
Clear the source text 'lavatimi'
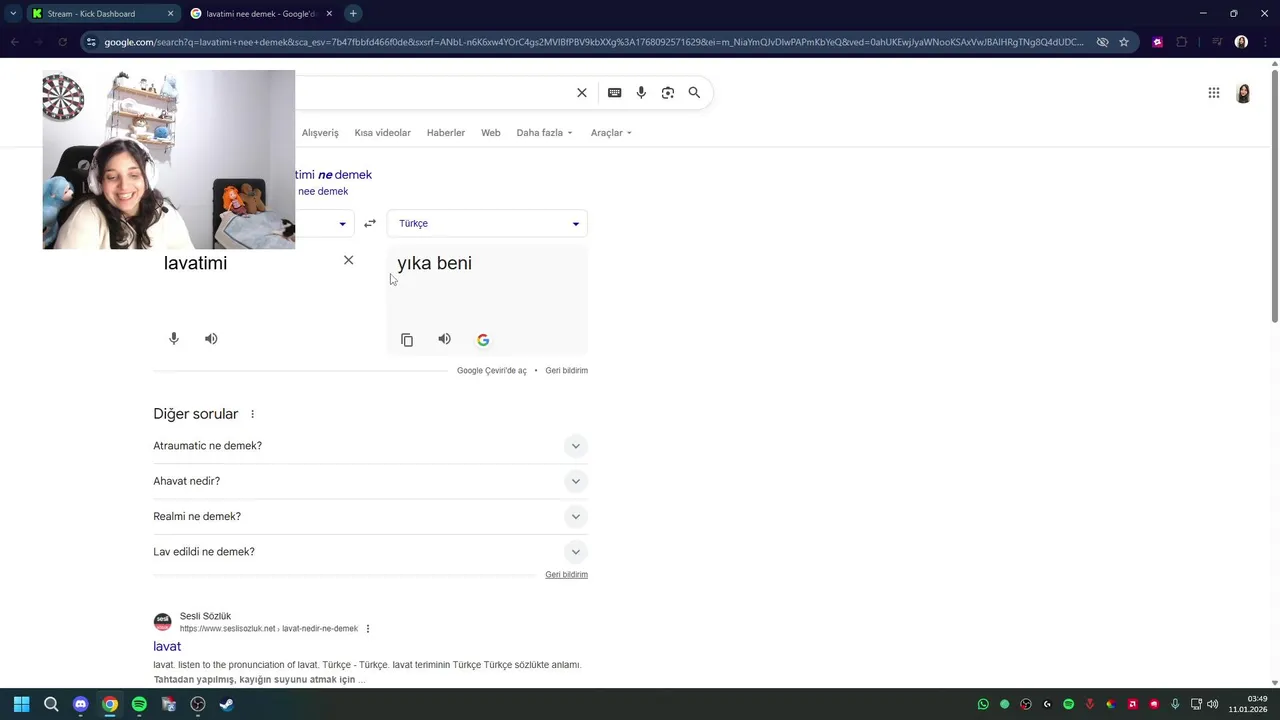tap(348, 260)
